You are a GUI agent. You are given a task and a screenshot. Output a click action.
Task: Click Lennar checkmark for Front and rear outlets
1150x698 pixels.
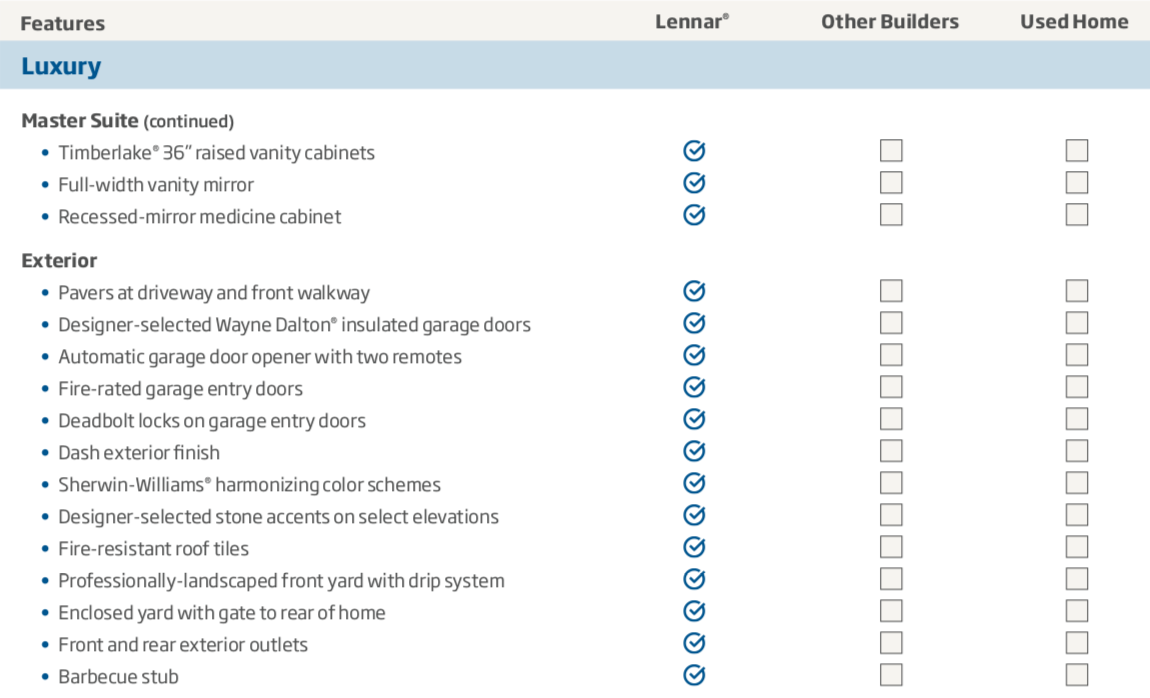click(694, 643)
